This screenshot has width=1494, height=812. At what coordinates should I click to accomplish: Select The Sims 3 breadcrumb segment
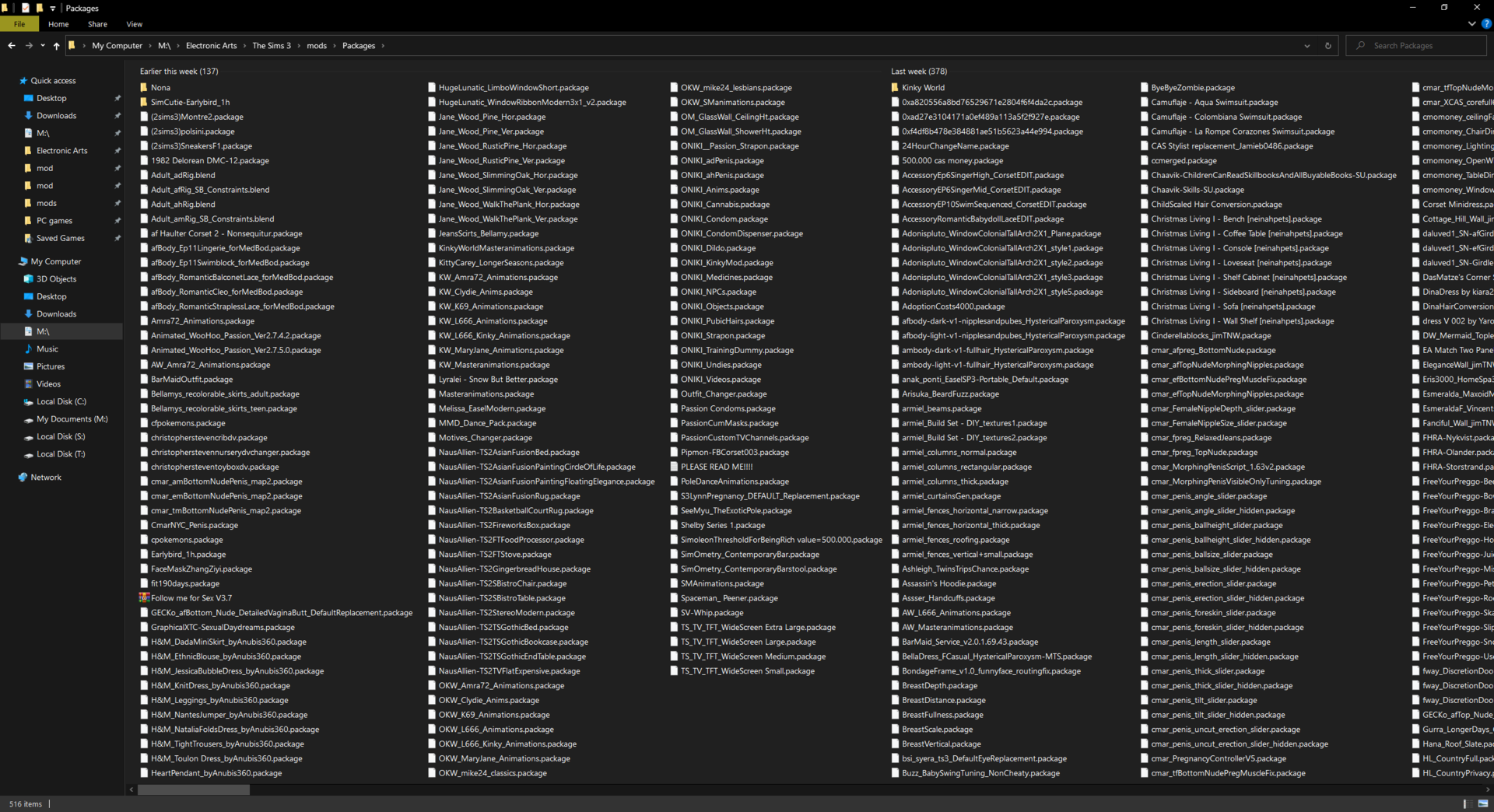tap(272, 46)
